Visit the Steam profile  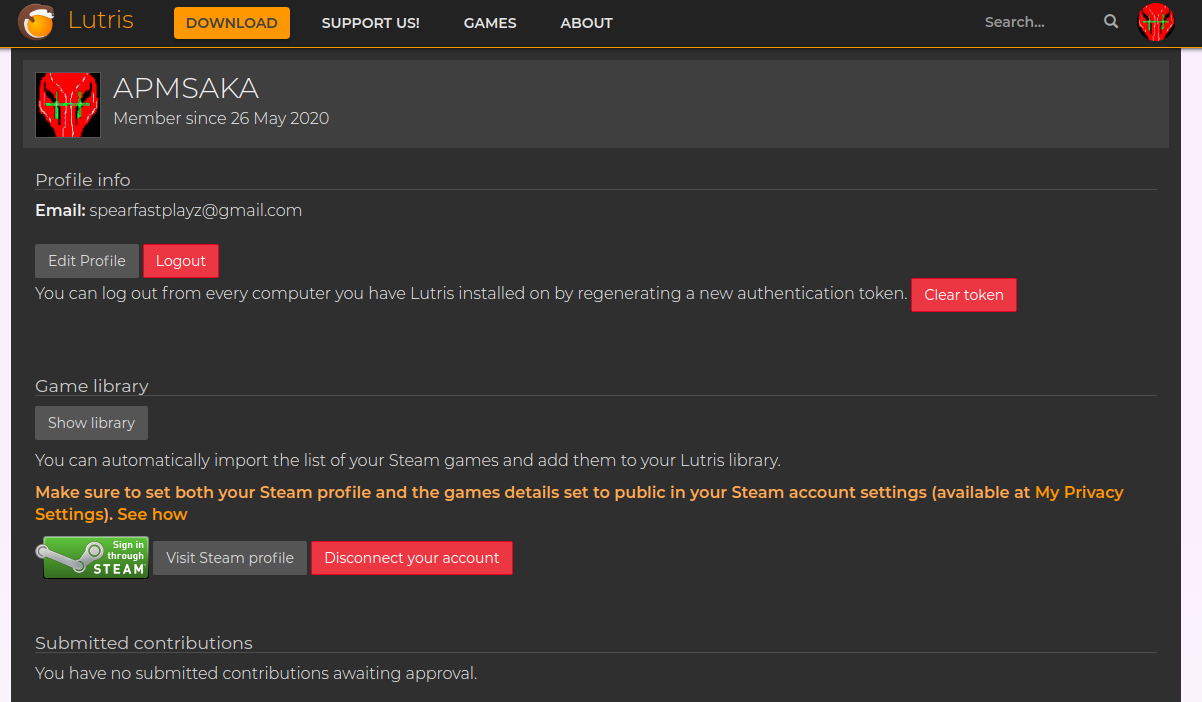coord(230,558)
